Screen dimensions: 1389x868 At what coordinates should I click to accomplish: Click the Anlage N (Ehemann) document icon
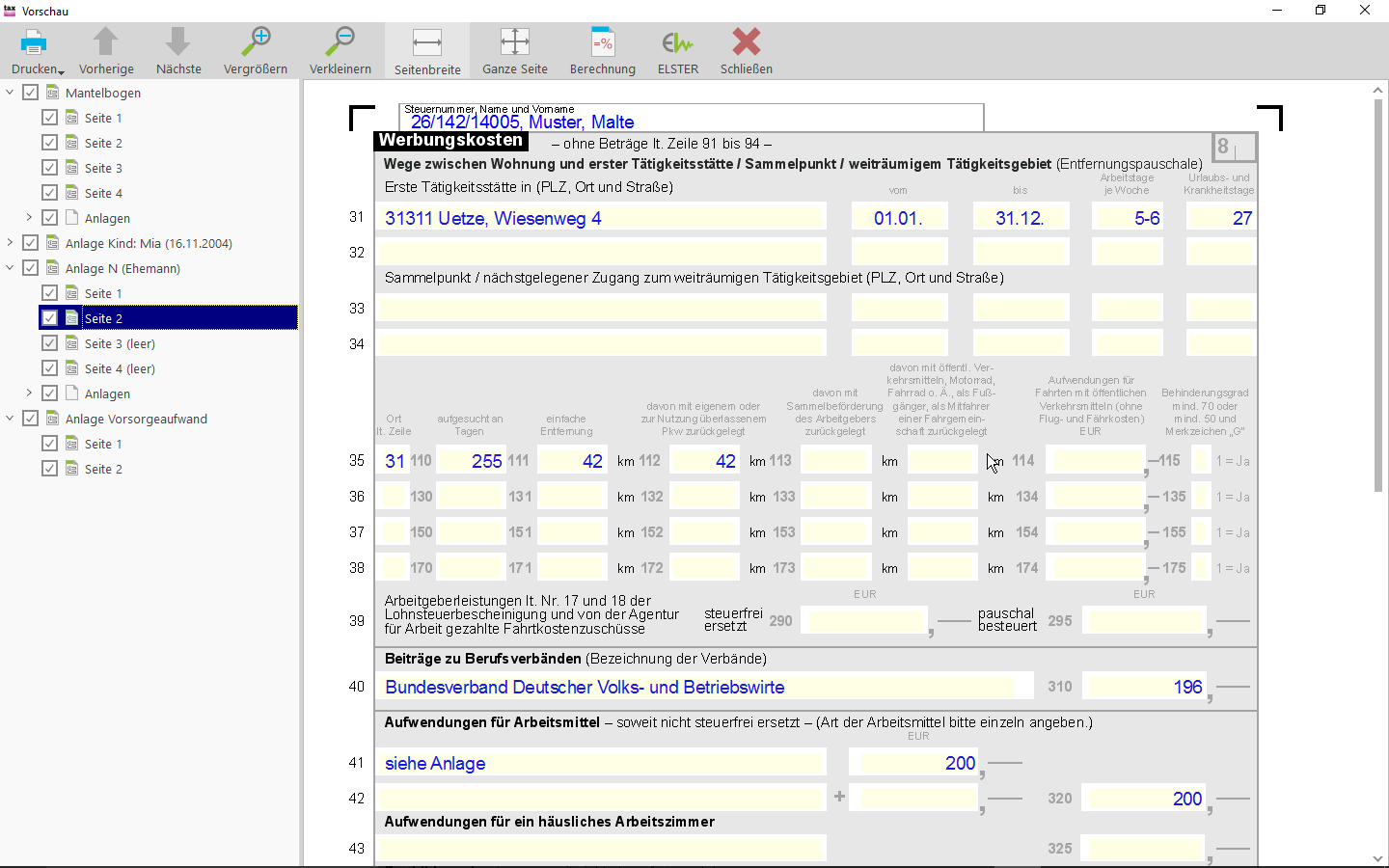[x=53, y=268]
